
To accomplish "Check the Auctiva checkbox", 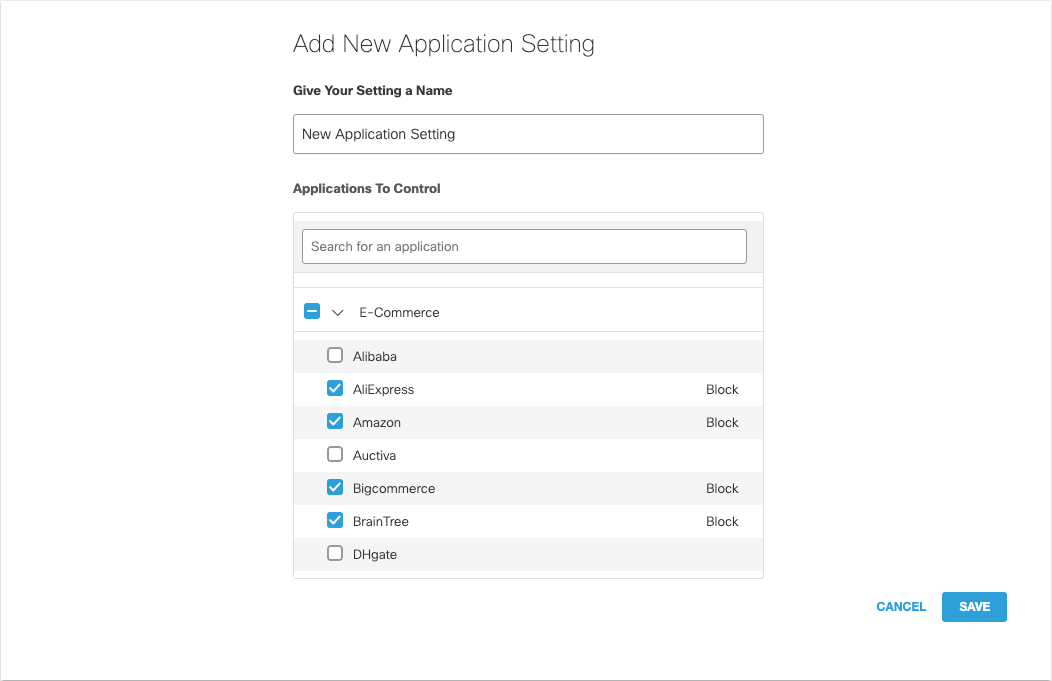I will click(x=335, y=454).
